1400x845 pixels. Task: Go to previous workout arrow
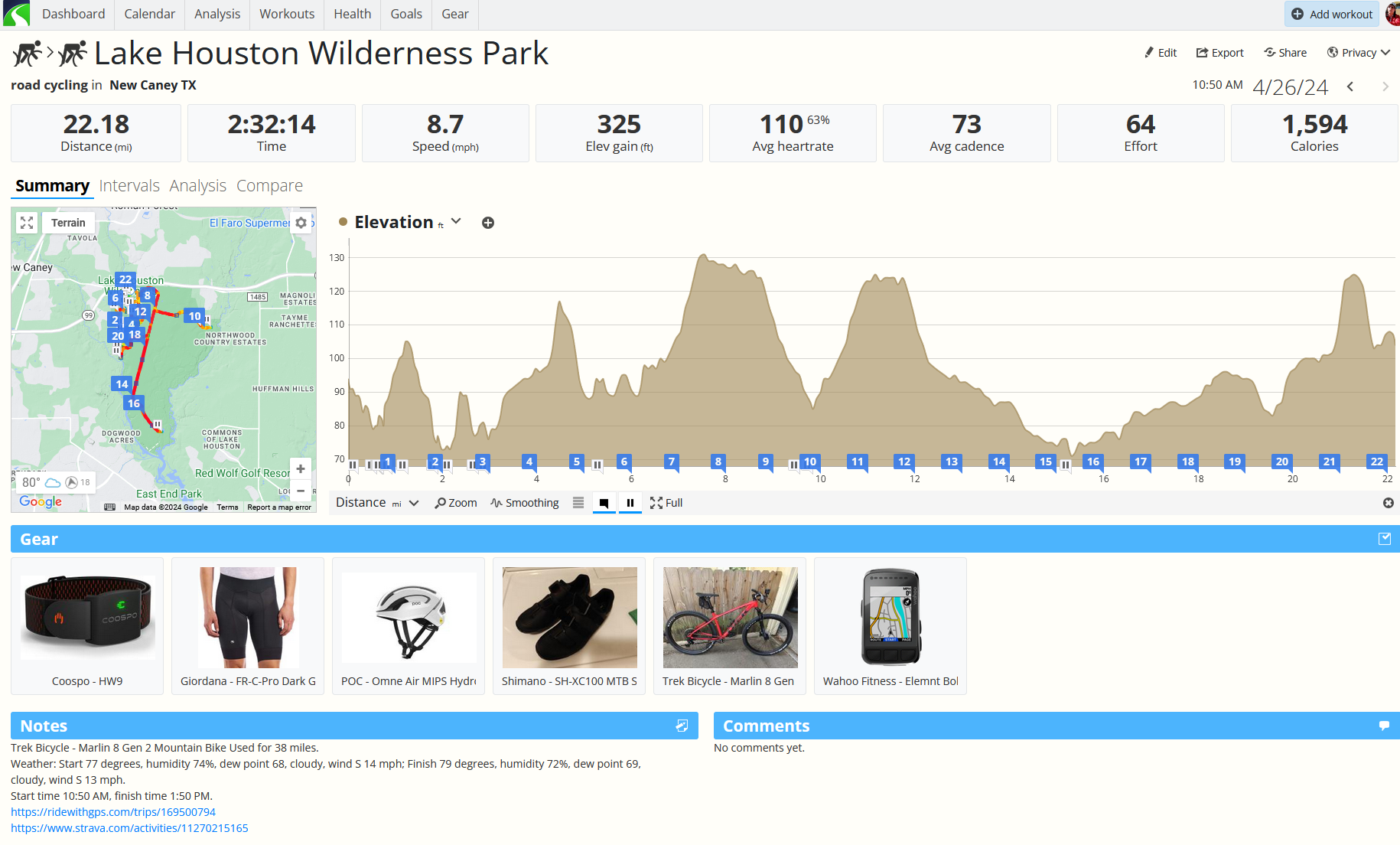tap(1350, 86)
